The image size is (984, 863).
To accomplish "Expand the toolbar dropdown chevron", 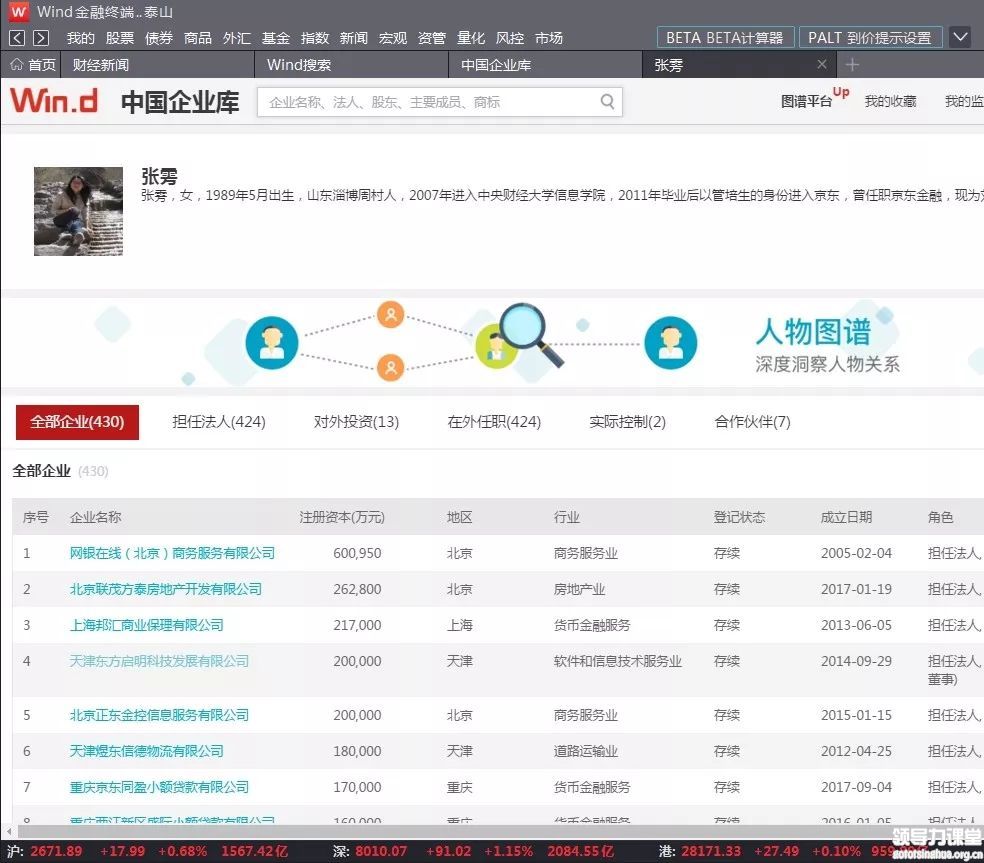I will click(960, 38).
